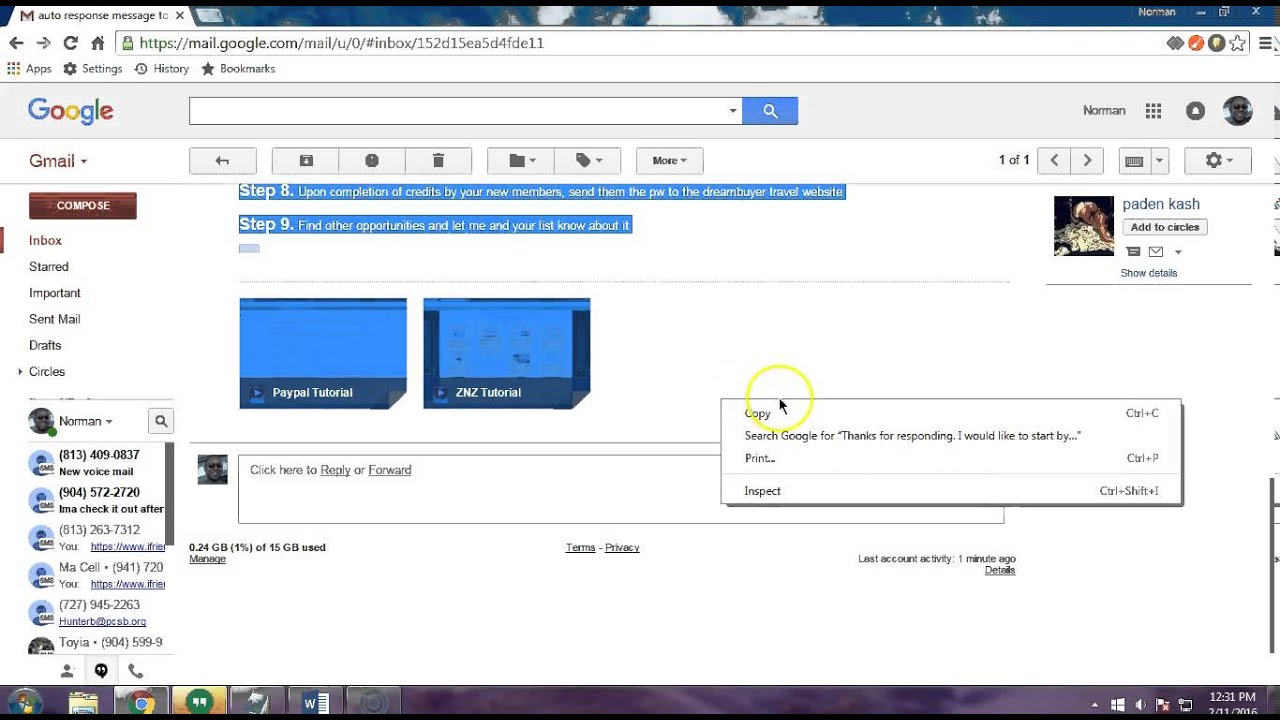Open Settings from the bookmarks bar
1280x720 pixels.
pyautogui.click(x=92, y=69)
